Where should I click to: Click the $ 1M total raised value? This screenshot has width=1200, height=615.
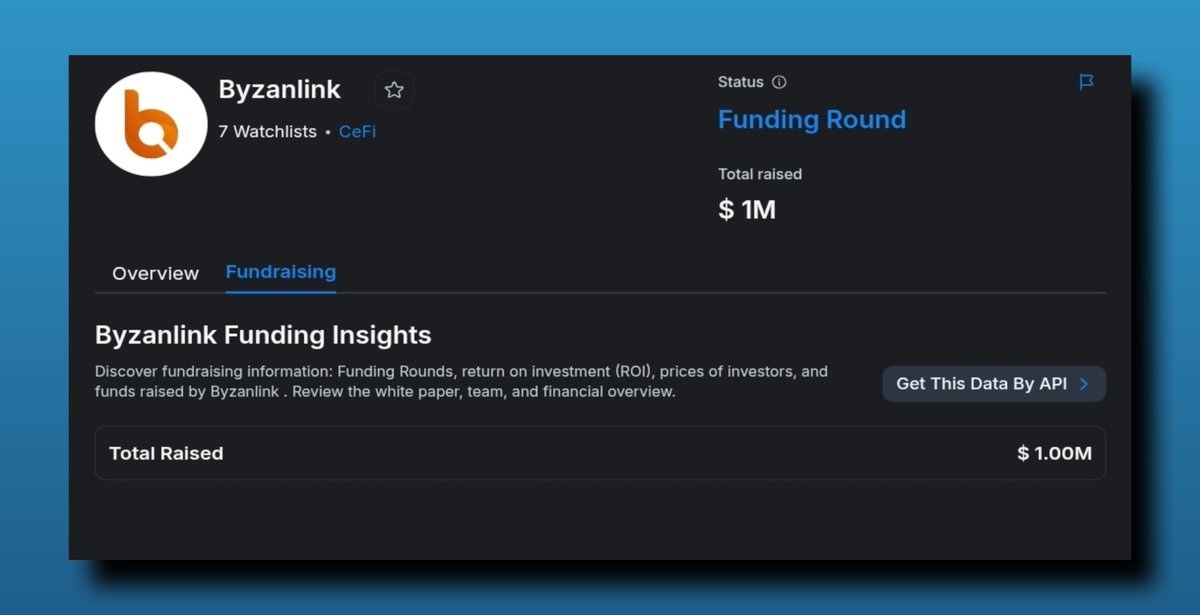747,210
